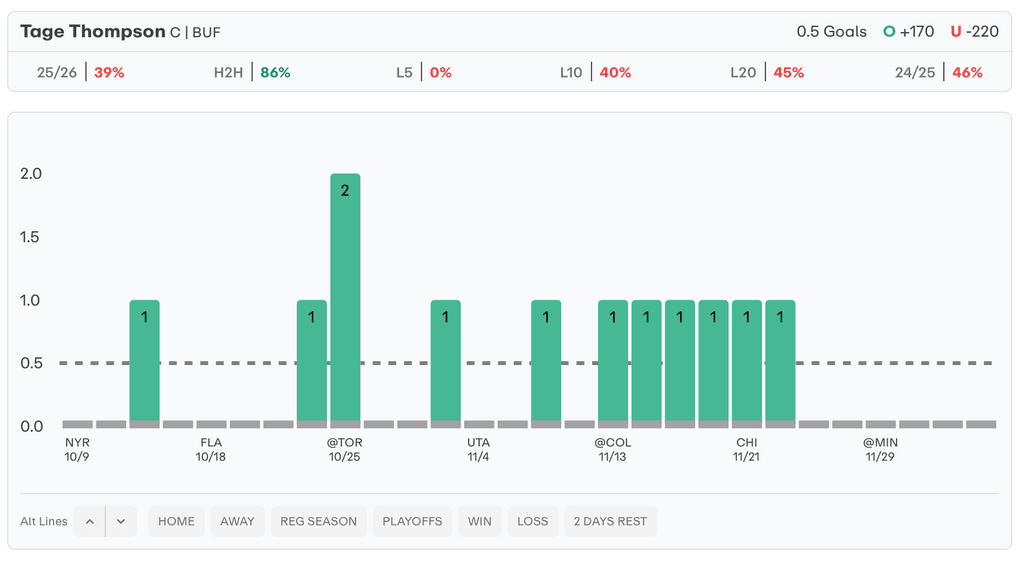Filter games by LOSS
Image resolution: width=1024 pixels, height=562 pixels.
coord(532,521)
